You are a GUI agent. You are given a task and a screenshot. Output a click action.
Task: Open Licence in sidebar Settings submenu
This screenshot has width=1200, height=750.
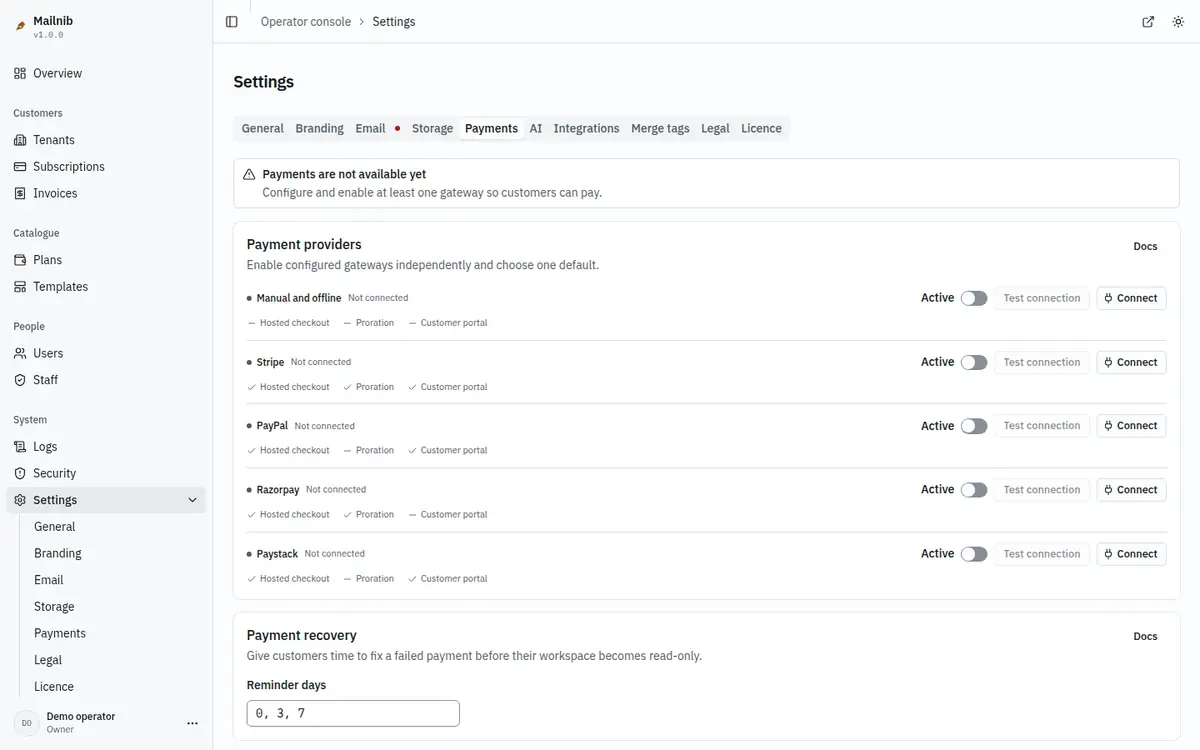(x=54, y=687)
